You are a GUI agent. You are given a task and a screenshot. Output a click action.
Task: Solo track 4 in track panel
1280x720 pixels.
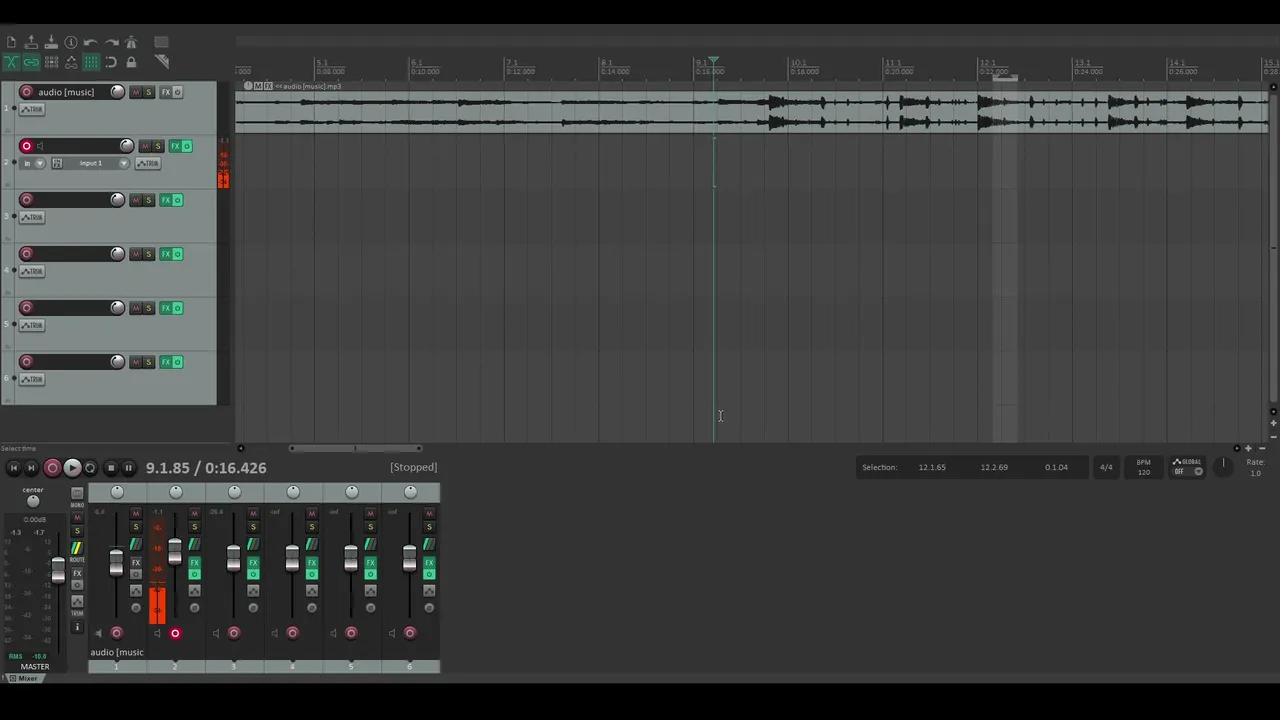pos(148,254)
